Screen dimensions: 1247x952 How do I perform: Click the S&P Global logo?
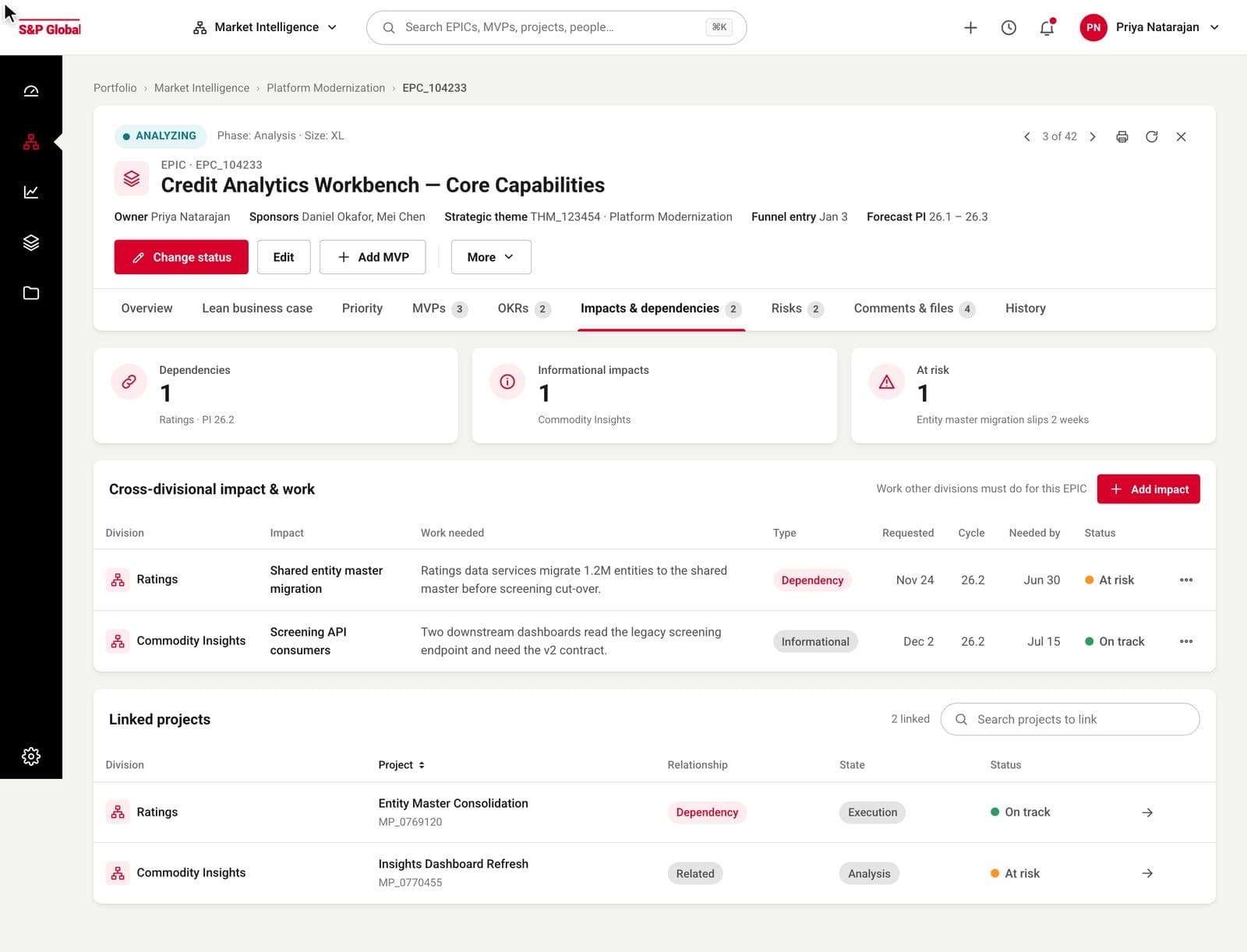click(x=49, y=29)
